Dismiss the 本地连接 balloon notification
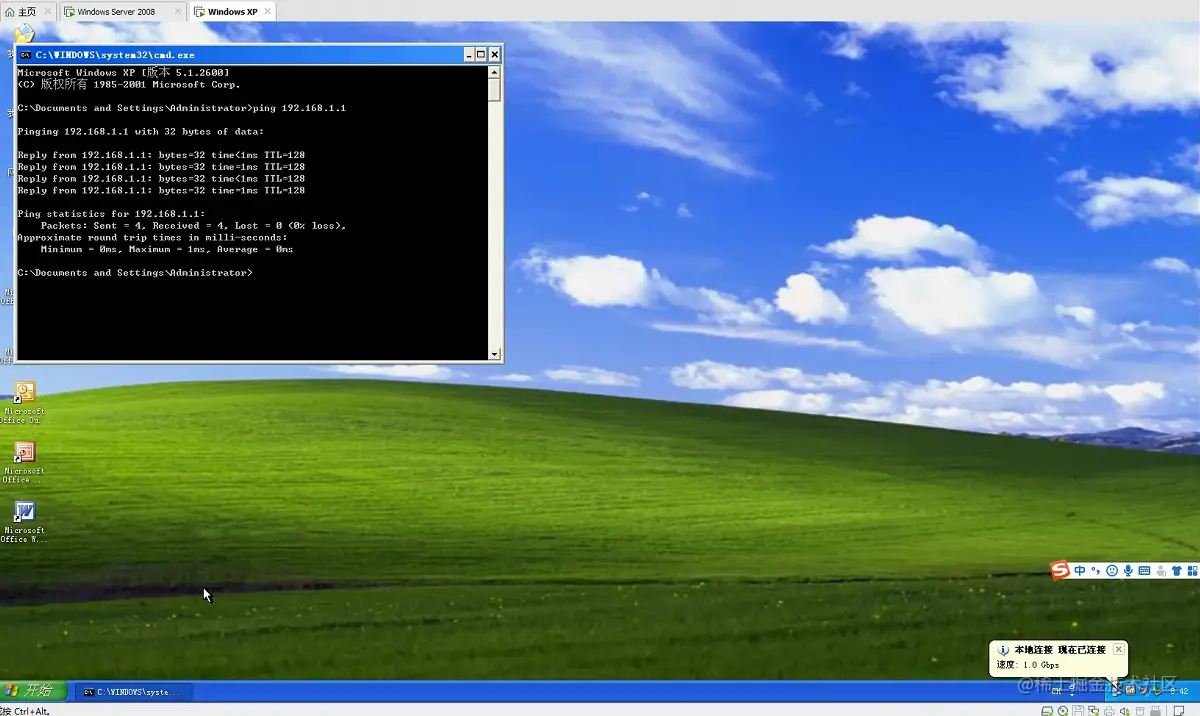This screenshot has width=1200, height=716. [x=1119, y=649]
